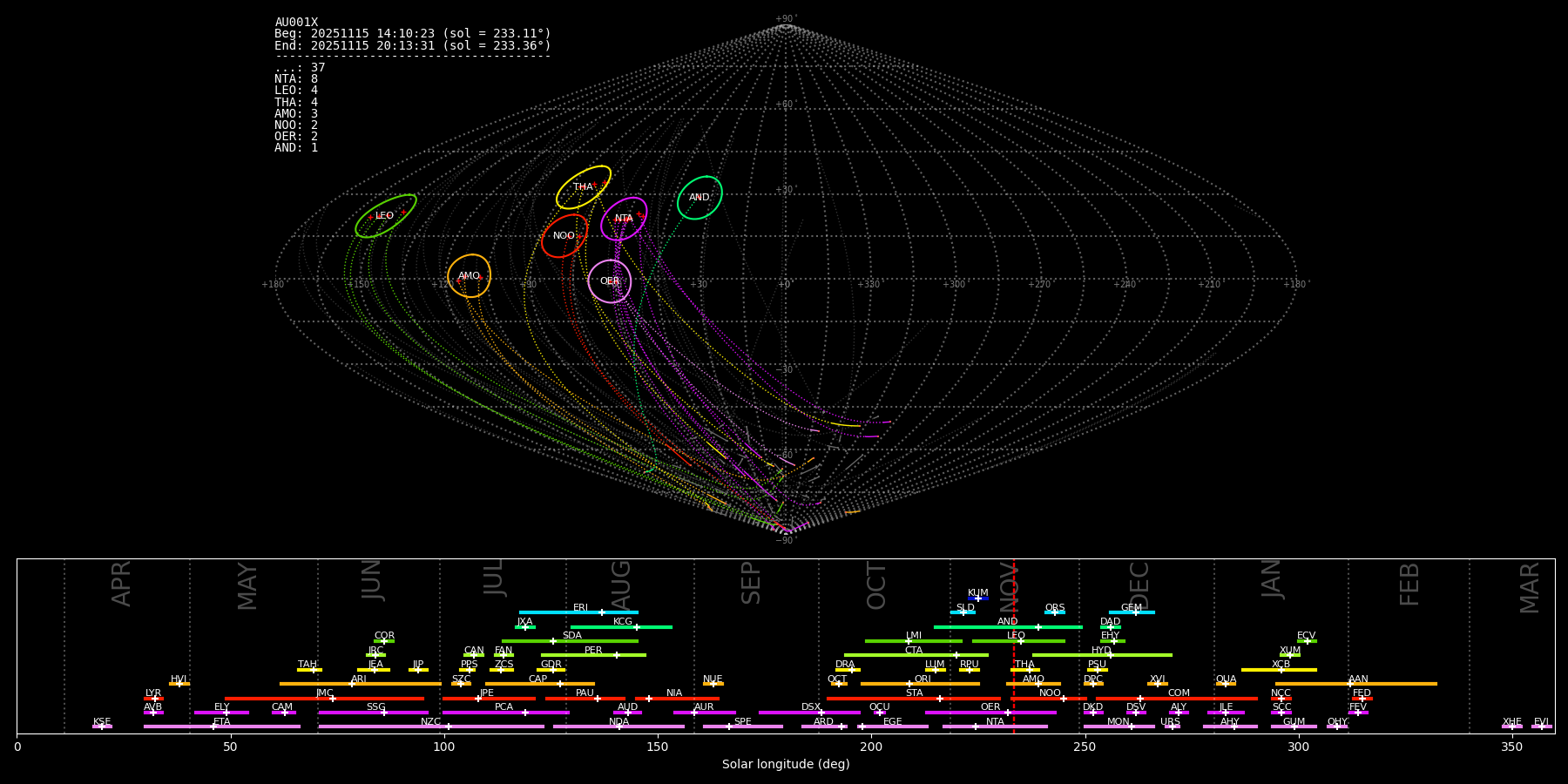Select the magenta NTA radiant ellipse
Viewport: 1568px width, 784px height.
pyautogui.click(x=624, y=219)
